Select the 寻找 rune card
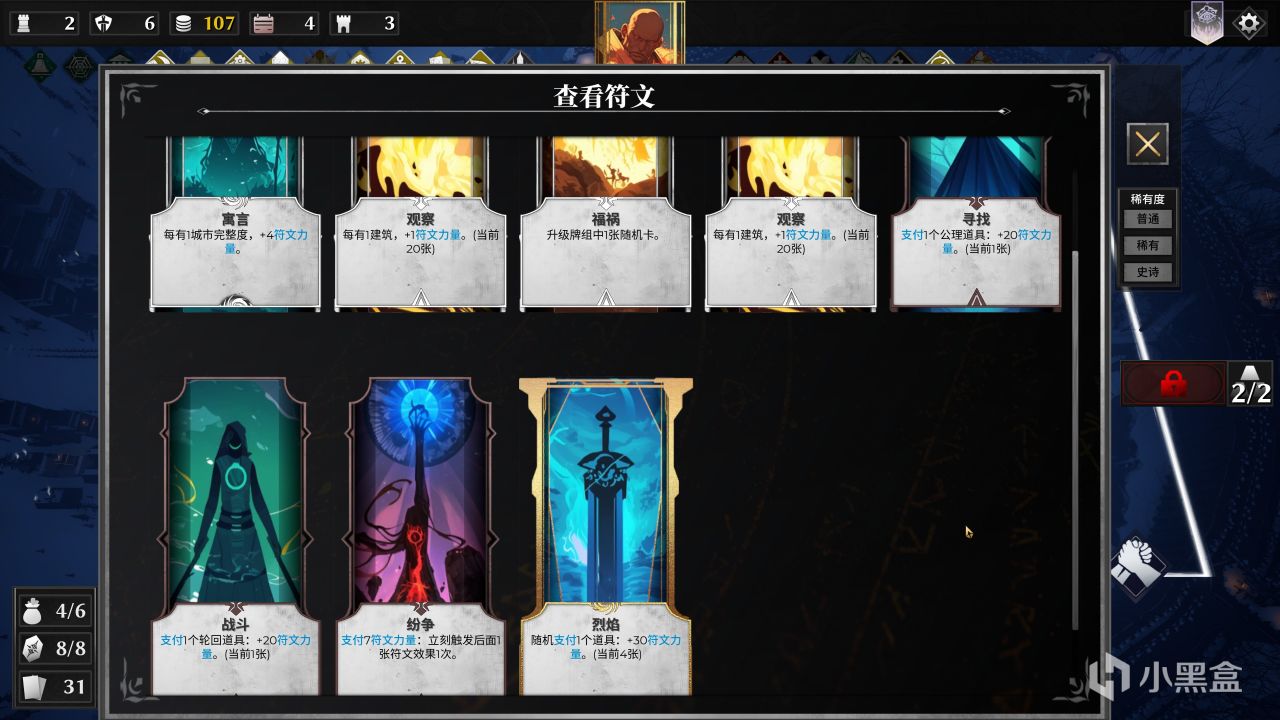1280x720 pixels. (x=976, y=221)
